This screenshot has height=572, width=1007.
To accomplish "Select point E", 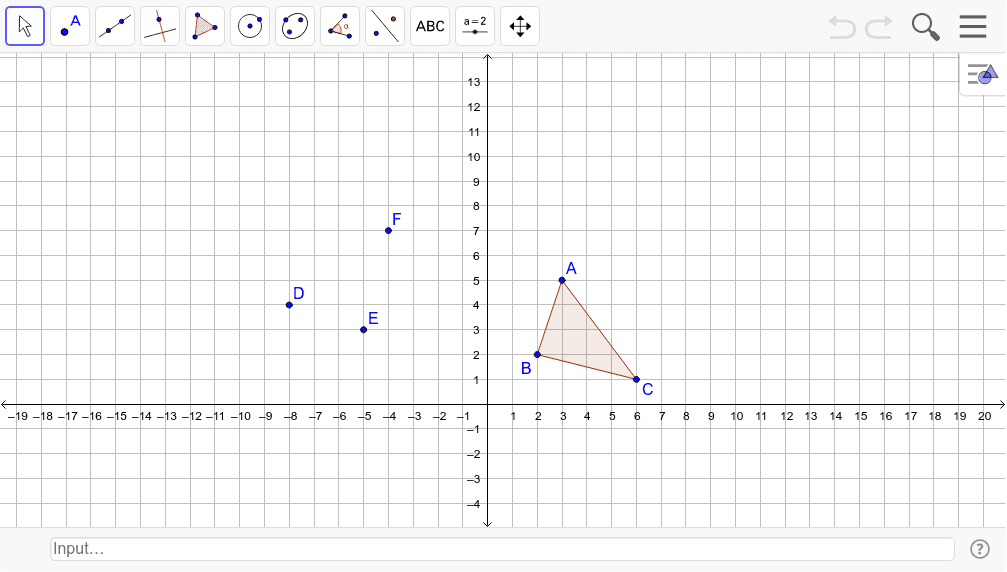I will tap(363, 329).
